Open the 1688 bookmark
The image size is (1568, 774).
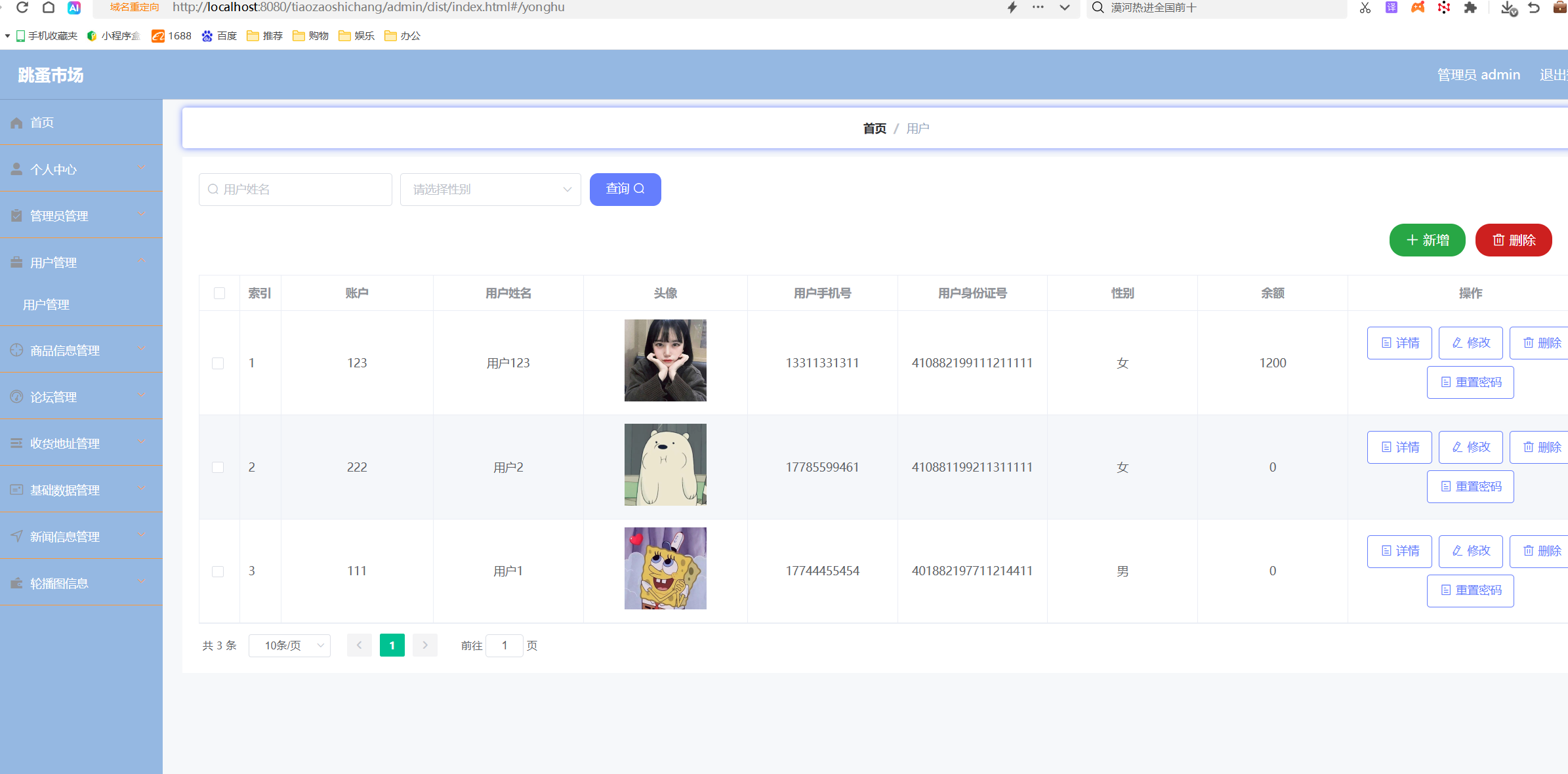click(x=172, y=35)
